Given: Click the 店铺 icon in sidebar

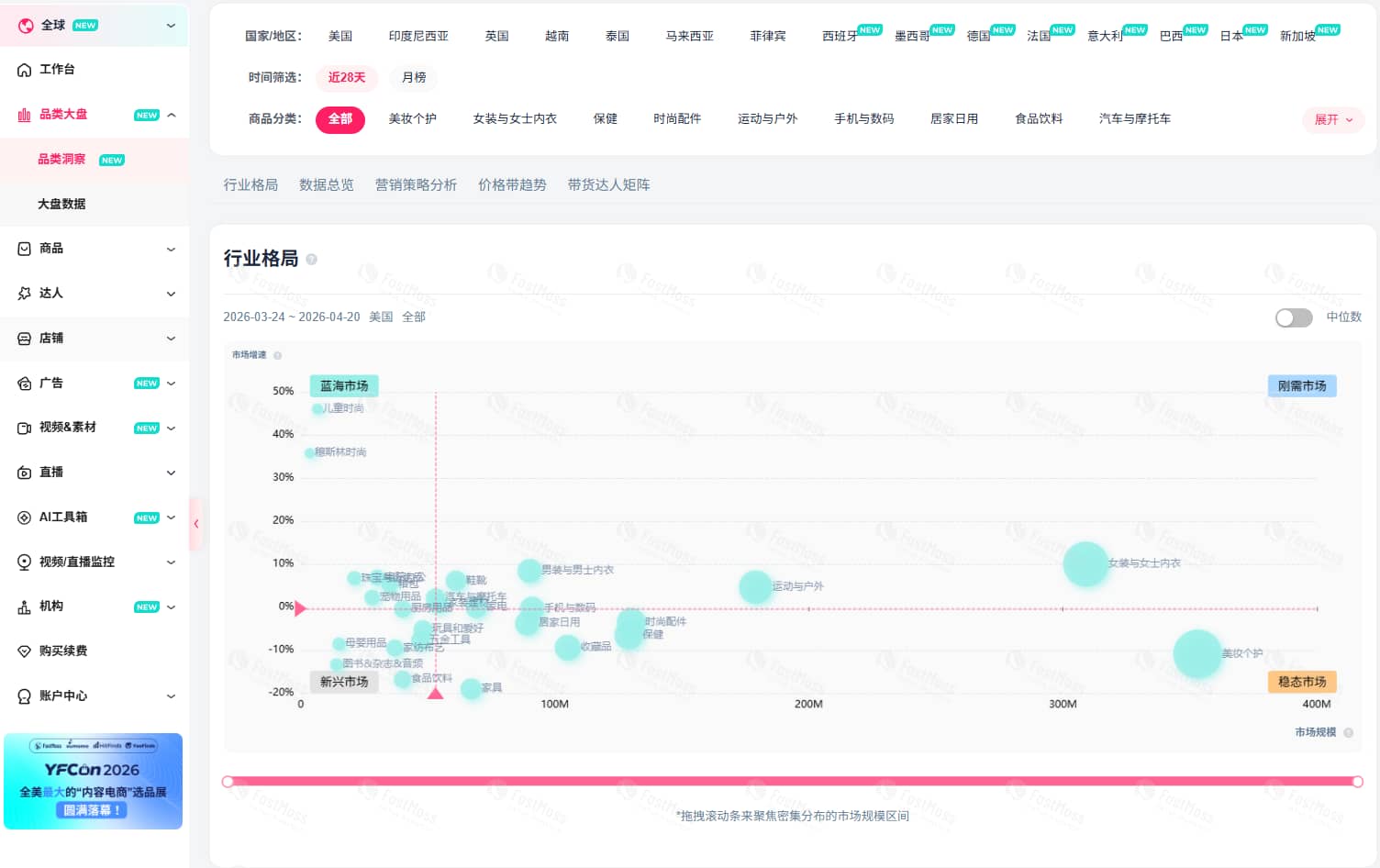Looking at the screenshot, I should pyautogui.click(x=50, y=338).
